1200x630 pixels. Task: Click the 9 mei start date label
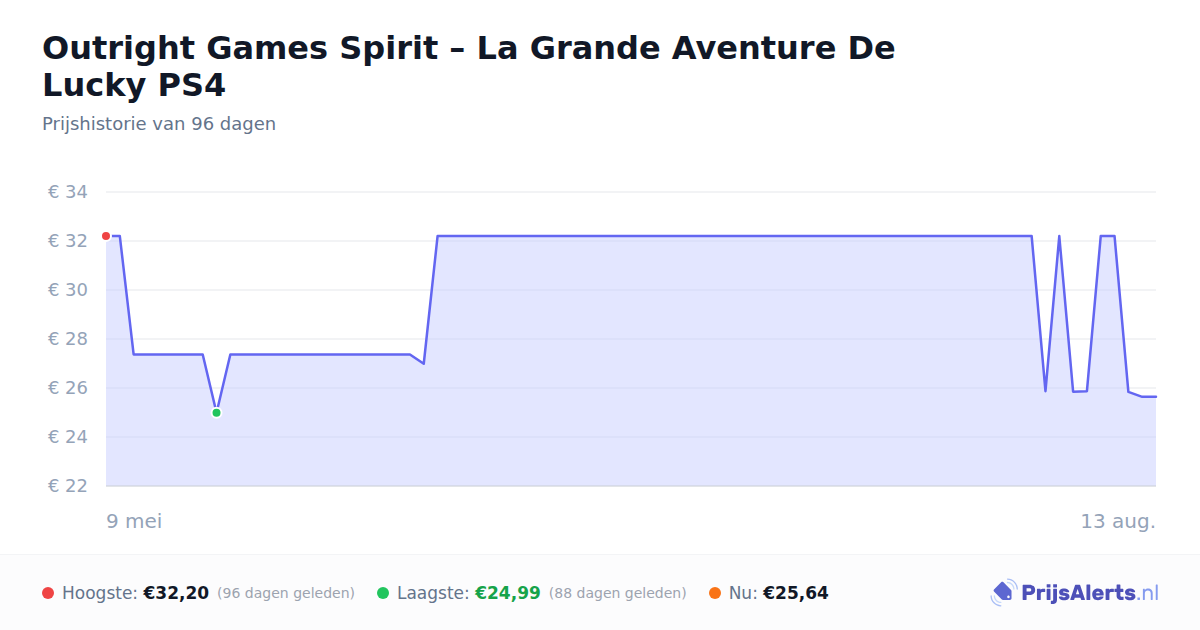pos(134,521)
